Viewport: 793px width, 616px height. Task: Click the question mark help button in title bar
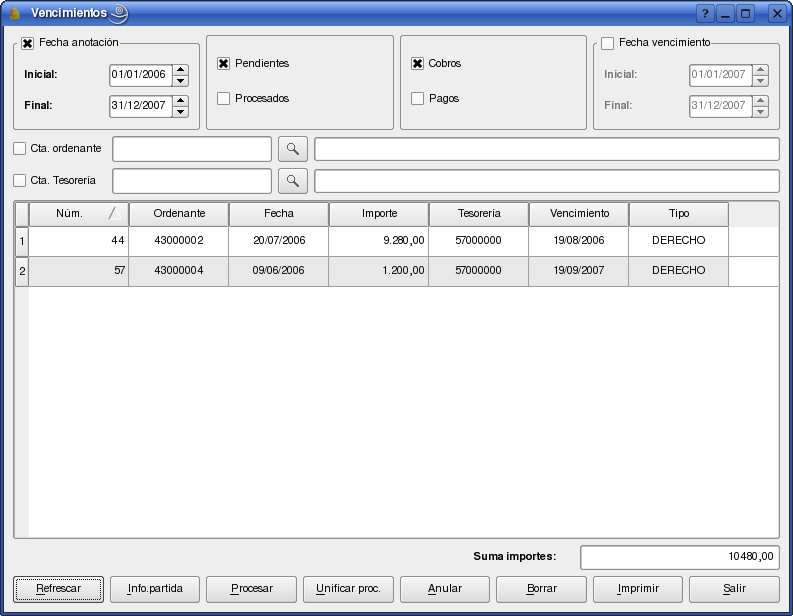click(705, 14)
